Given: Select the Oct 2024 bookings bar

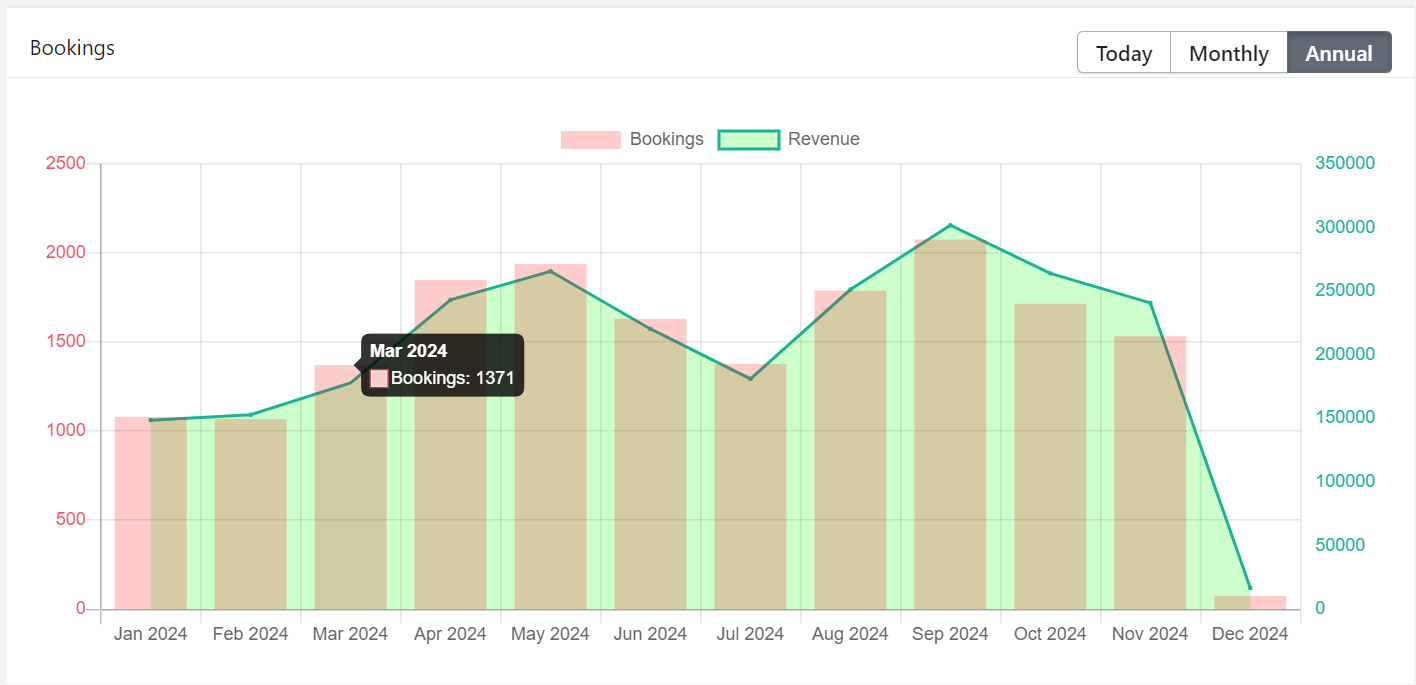Looking at the screenshot, I should click(1051, 457).
